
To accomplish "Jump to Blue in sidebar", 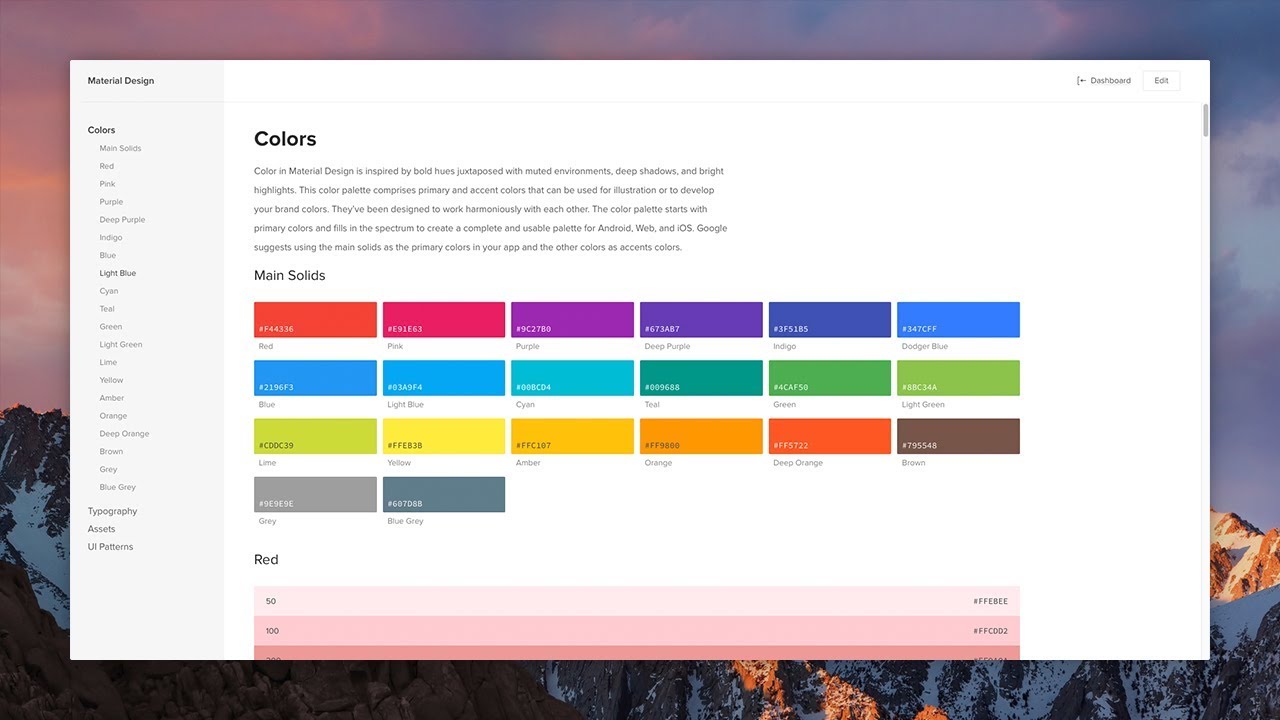I will click(108, 256).
